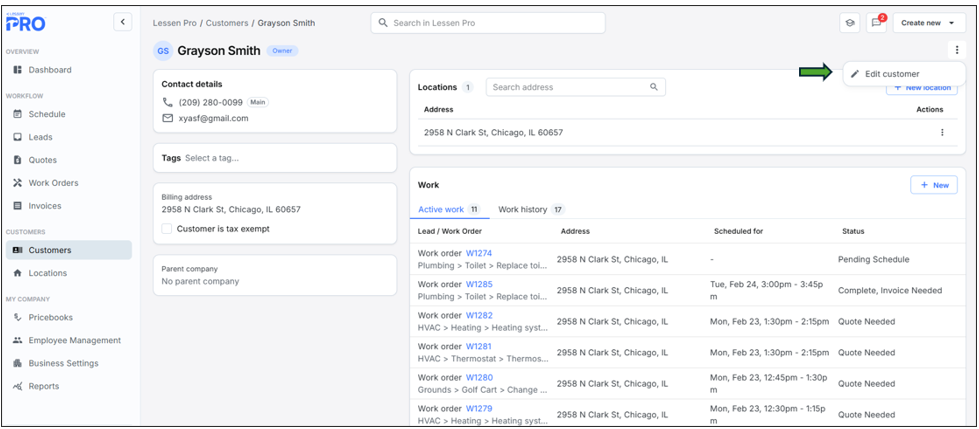Open the three-dot menu for the Clark St location
This screenshot has height=429, width=979.
pyautogui.click(x=941, y=132)
